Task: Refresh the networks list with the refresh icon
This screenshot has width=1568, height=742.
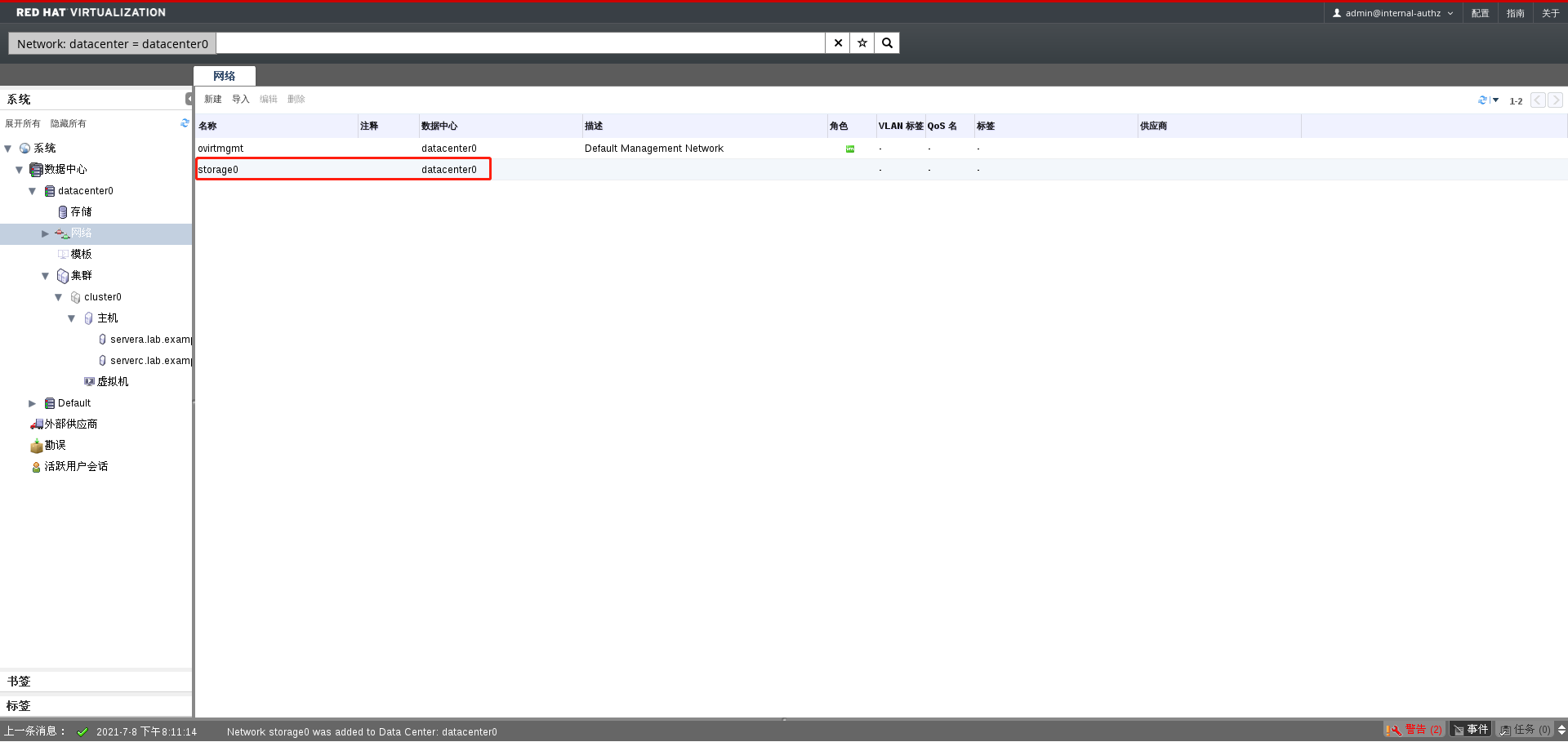Action: click(1481, 100)
